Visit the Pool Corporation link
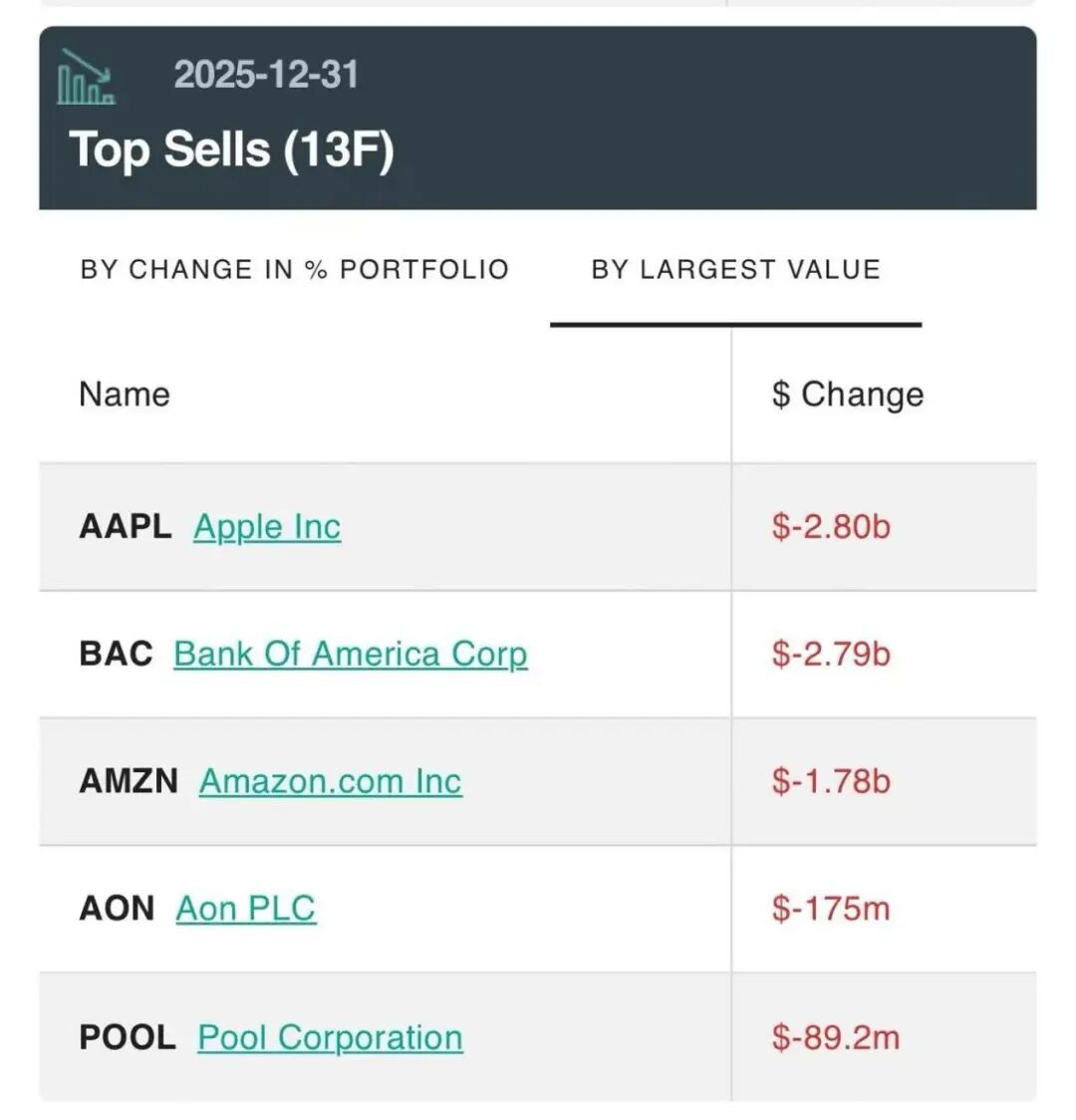The height and width of the screenshot is (1120, 1076). (330, 1037)
